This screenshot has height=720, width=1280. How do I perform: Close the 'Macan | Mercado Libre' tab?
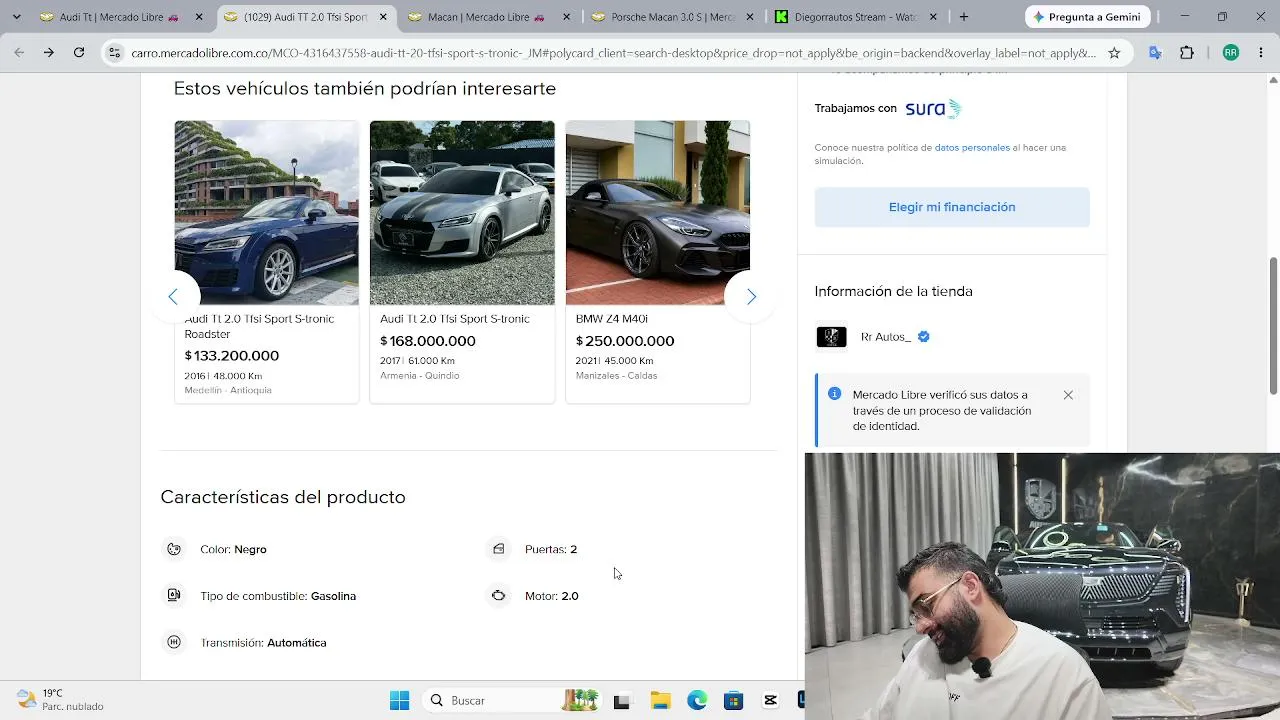[x=566, y=17]
